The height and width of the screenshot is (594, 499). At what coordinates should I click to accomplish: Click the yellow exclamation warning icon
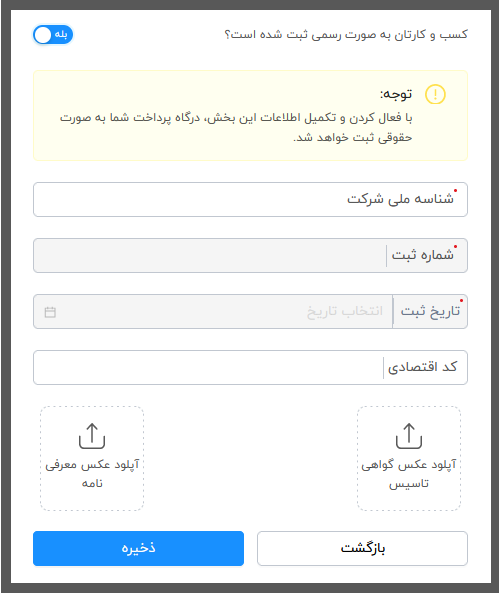[435, 94]
